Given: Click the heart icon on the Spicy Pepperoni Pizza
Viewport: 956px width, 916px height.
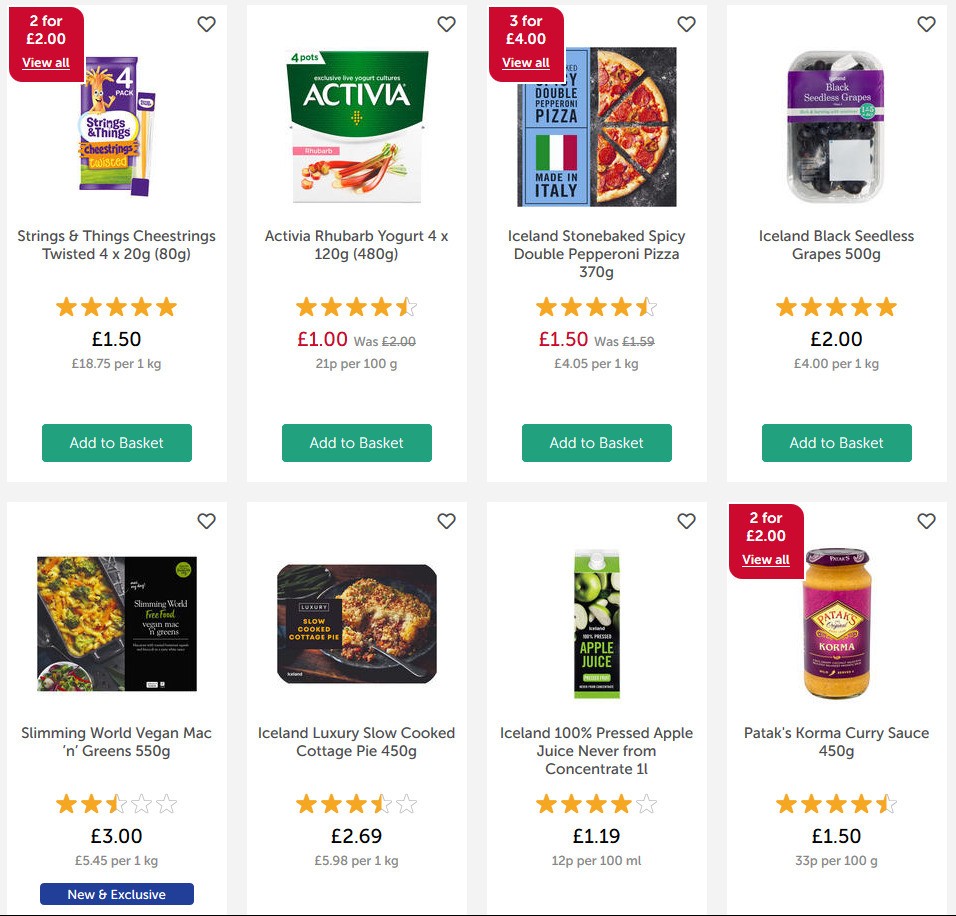Looking at the screenshot, I should pyautogui.click(x=686, y=23).
